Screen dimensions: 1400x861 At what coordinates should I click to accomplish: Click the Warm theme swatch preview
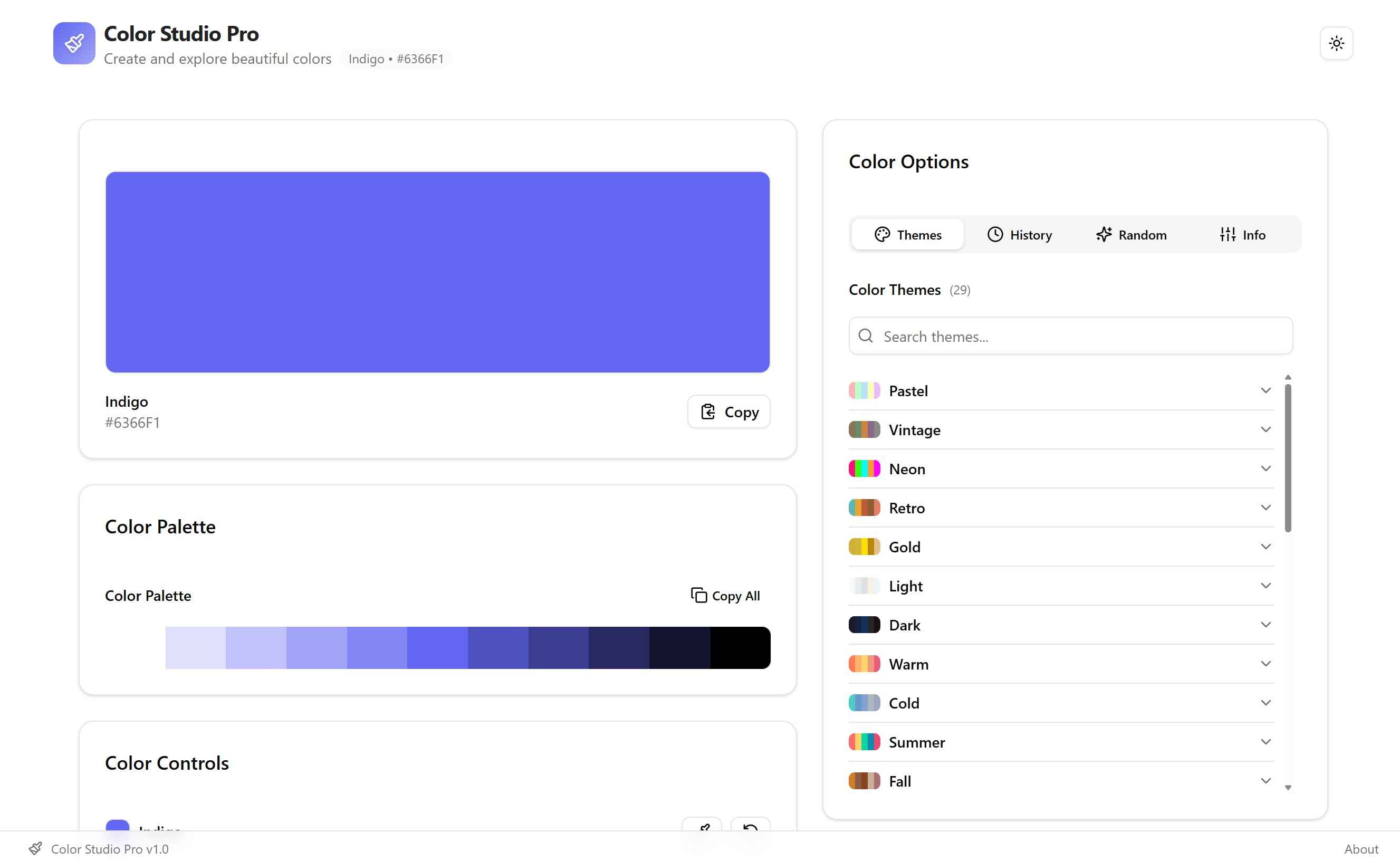(864, 664)
